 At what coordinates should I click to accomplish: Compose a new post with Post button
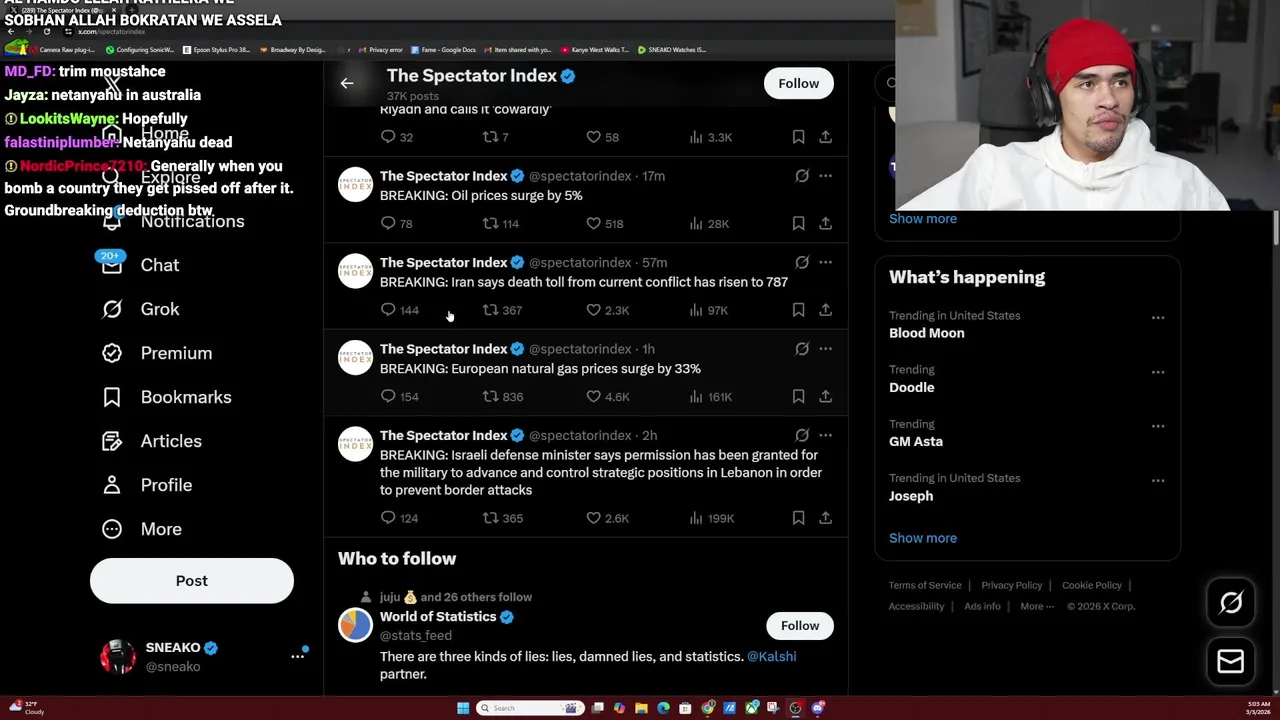tap(192, 581)
